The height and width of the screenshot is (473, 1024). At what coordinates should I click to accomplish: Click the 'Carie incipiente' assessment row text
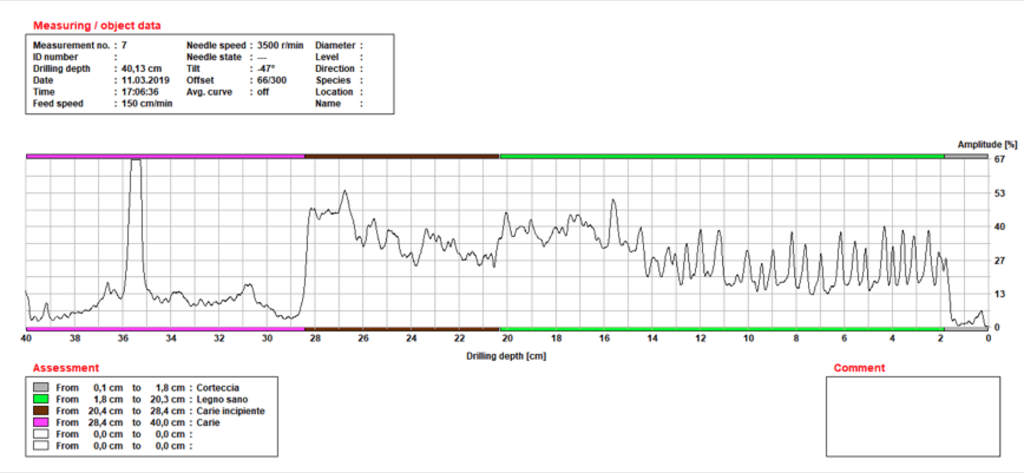(x=231, y=412)
